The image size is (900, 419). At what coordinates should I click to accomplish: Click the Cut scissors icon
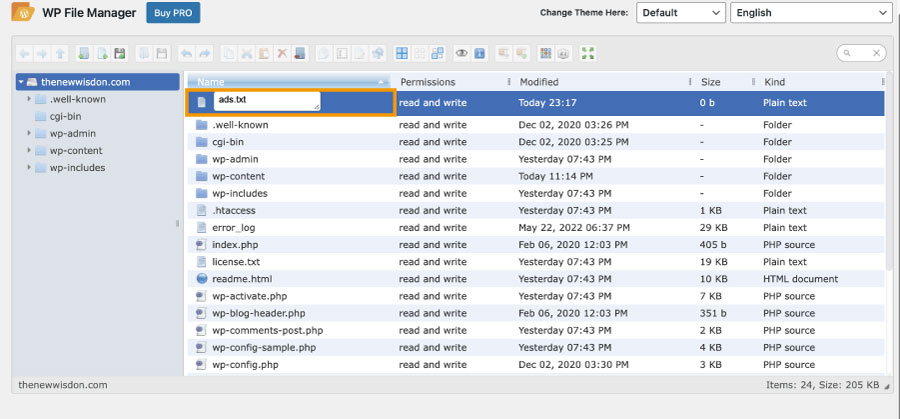pyautogui.click(x=247, y=53)
